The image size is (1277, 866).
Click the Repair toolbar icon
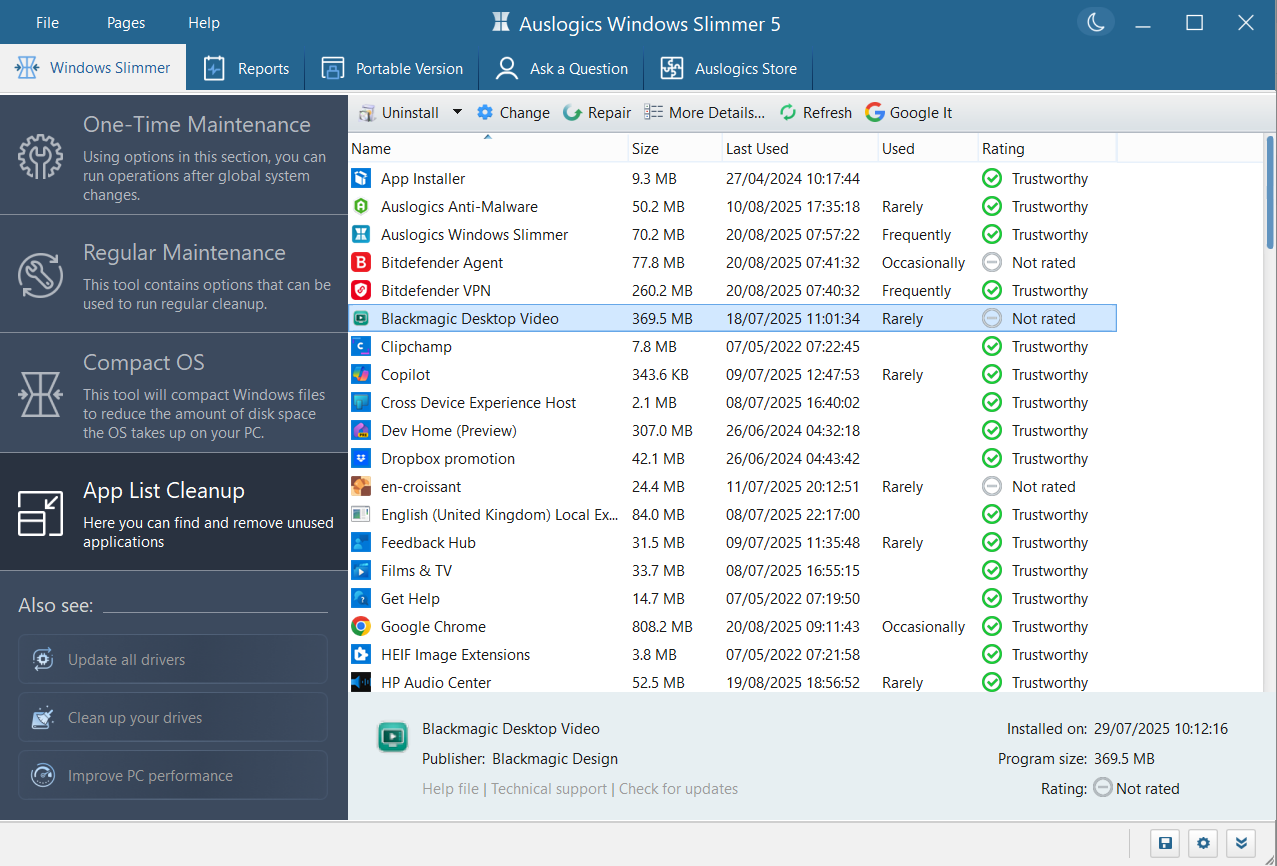(573, 113)
